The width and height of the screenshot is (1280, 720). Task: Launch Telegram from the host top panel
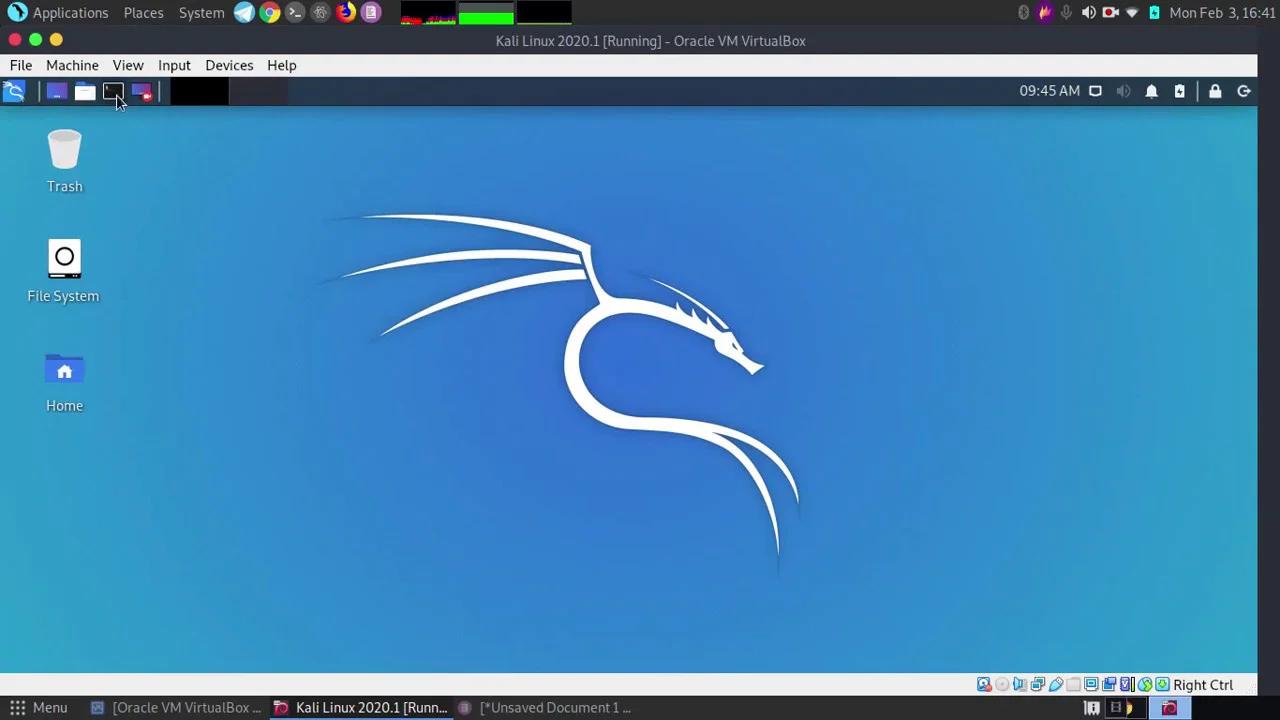(x=244, y=13)
